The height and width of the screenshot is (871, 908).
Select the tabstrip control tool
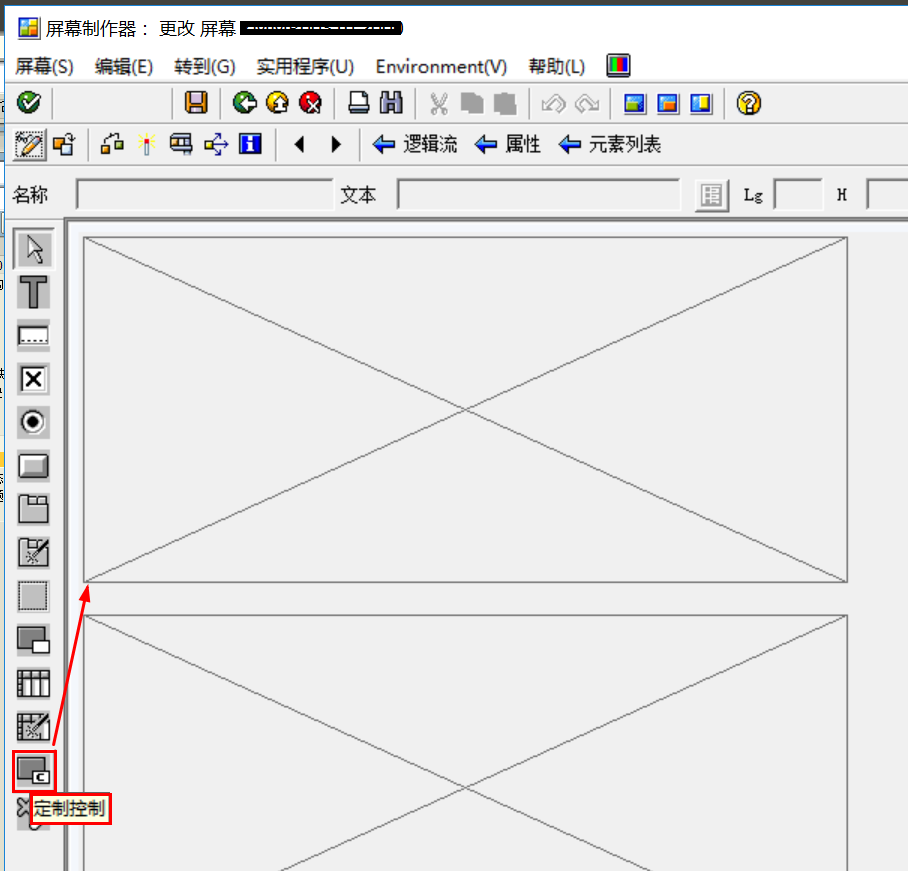click(x=34, y=509)
